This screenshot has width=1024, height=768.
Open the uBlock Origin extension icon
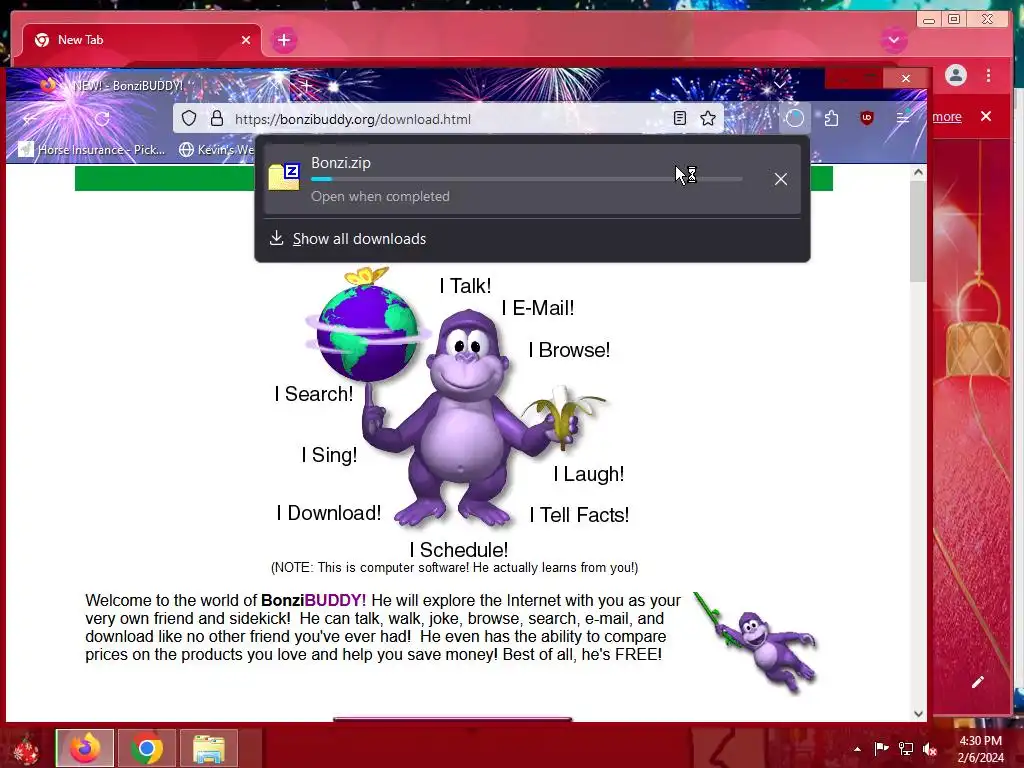pos(867,118)
